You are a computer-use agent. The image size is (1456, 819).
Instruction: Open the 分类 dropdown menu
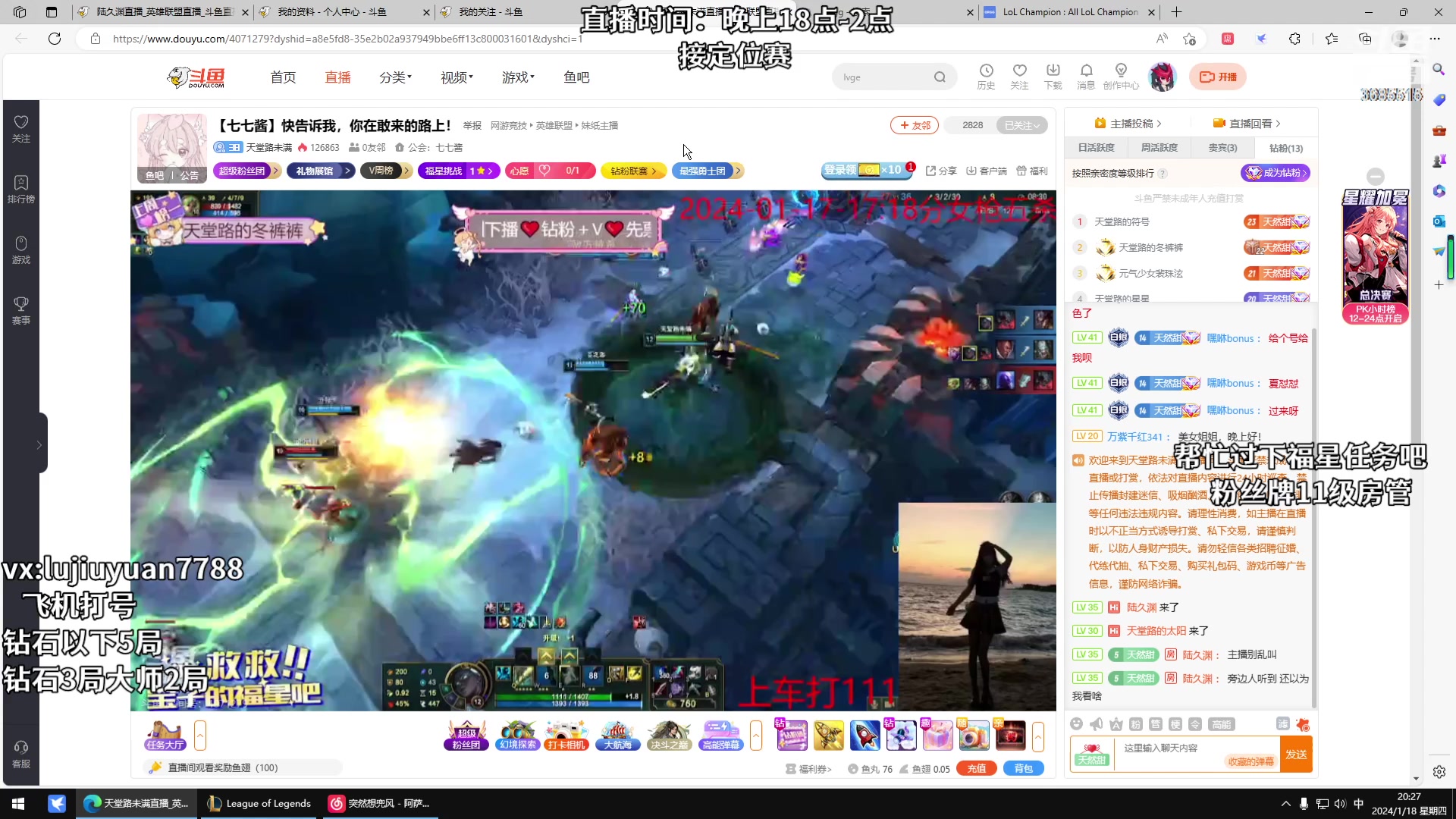(x=396, y=77)
